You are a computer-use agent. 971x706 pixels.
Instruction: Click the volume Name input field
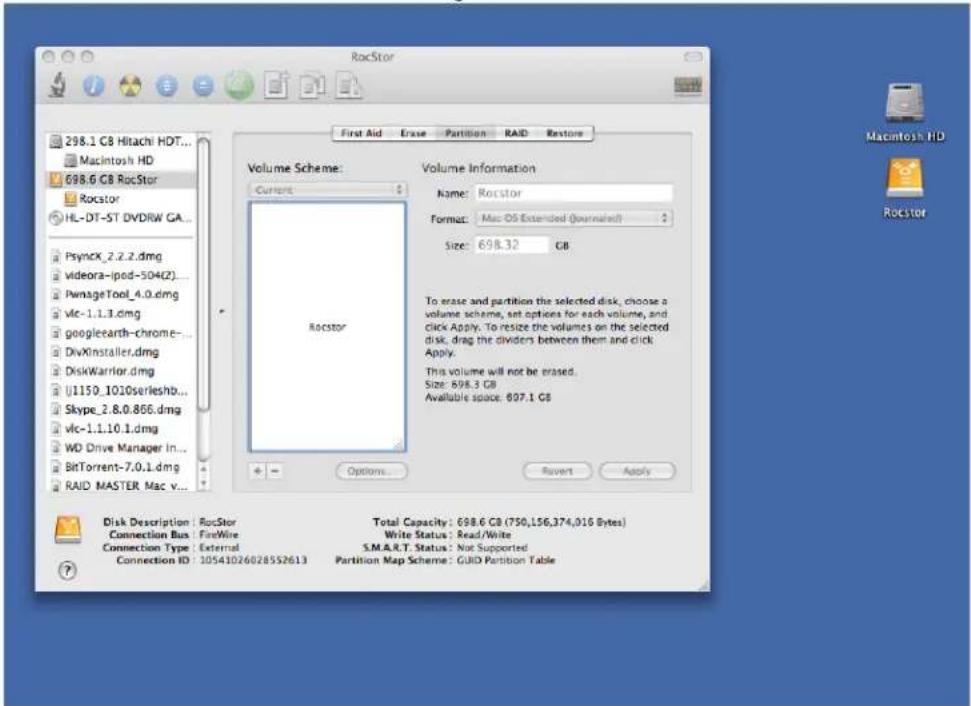point(574,193)
